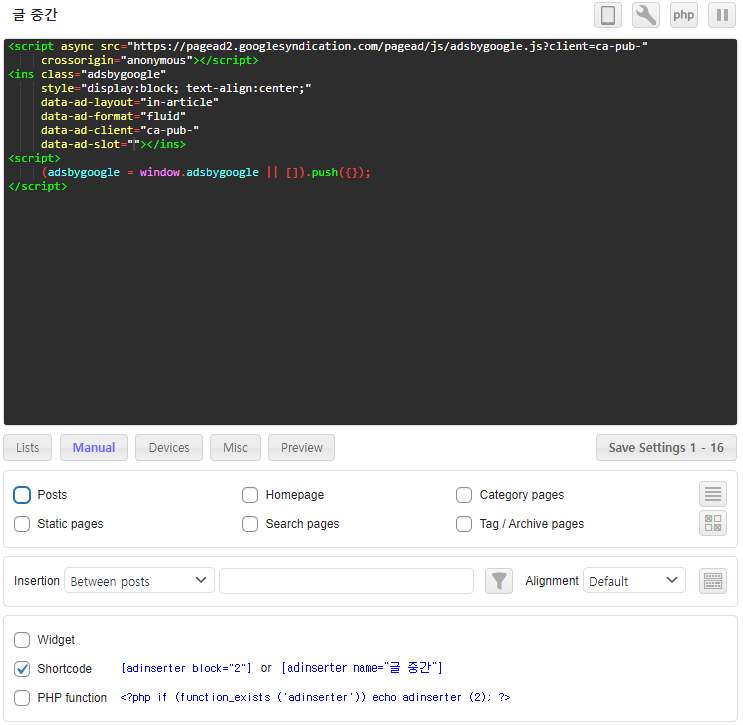743x725 pixels.
Task: Tick Tag / Archive pages checkbox
Action: (x=464, y=524)
